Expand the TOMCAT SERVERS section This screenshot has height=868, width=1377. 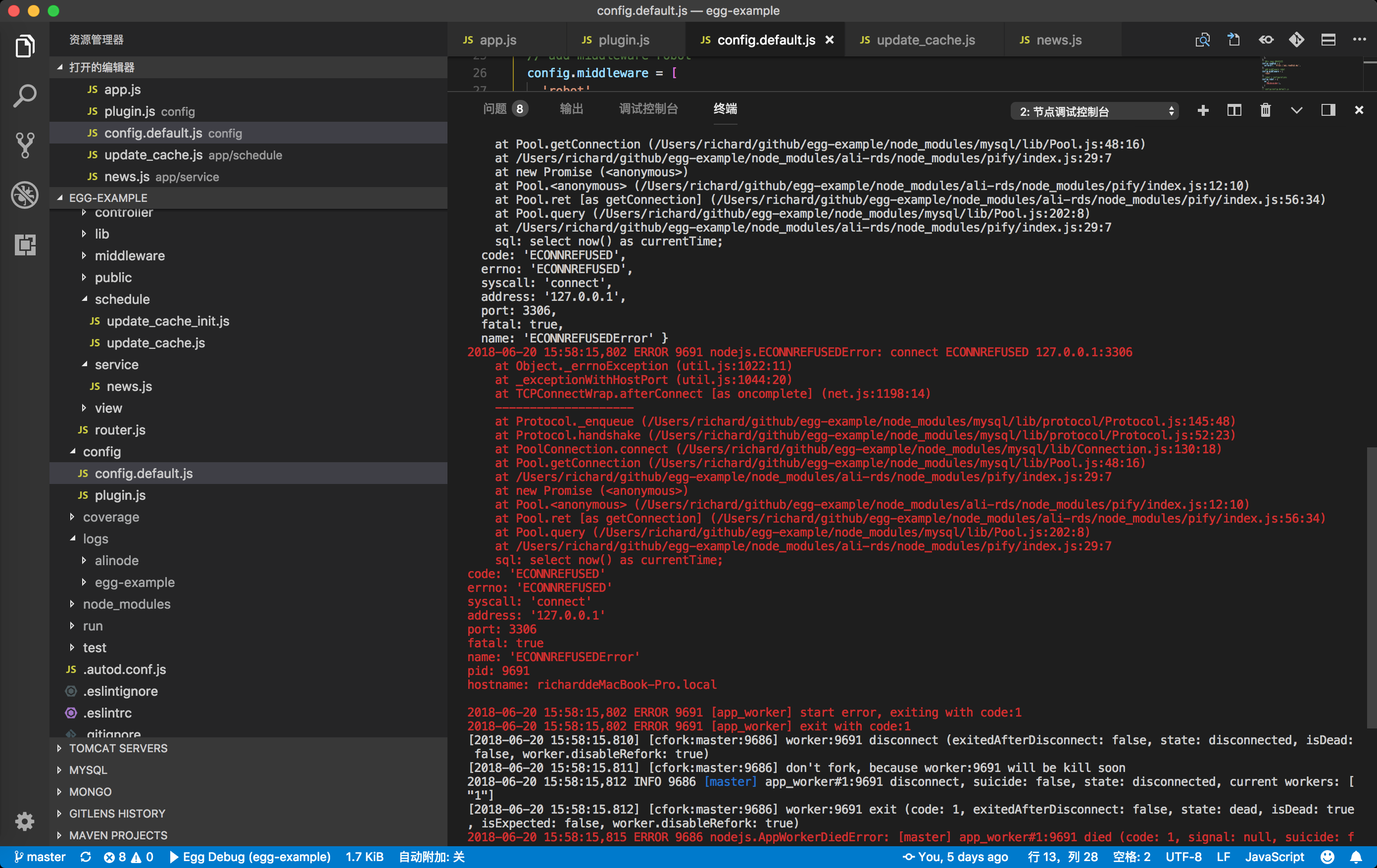pyautogui.click(x=117, y=748)
